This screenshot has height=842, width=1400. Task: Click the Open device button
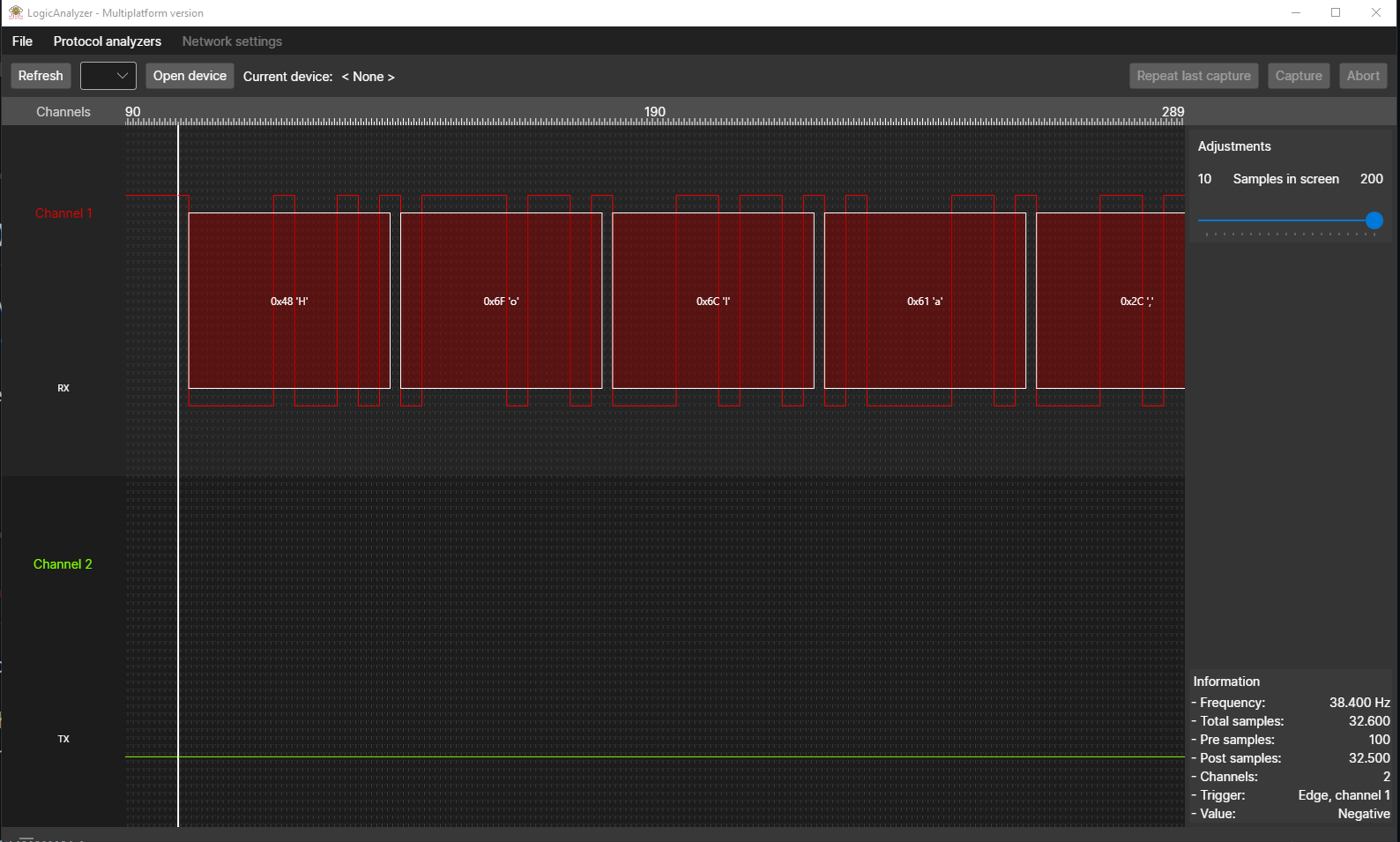pyautogui.click(x=190, y=76)
